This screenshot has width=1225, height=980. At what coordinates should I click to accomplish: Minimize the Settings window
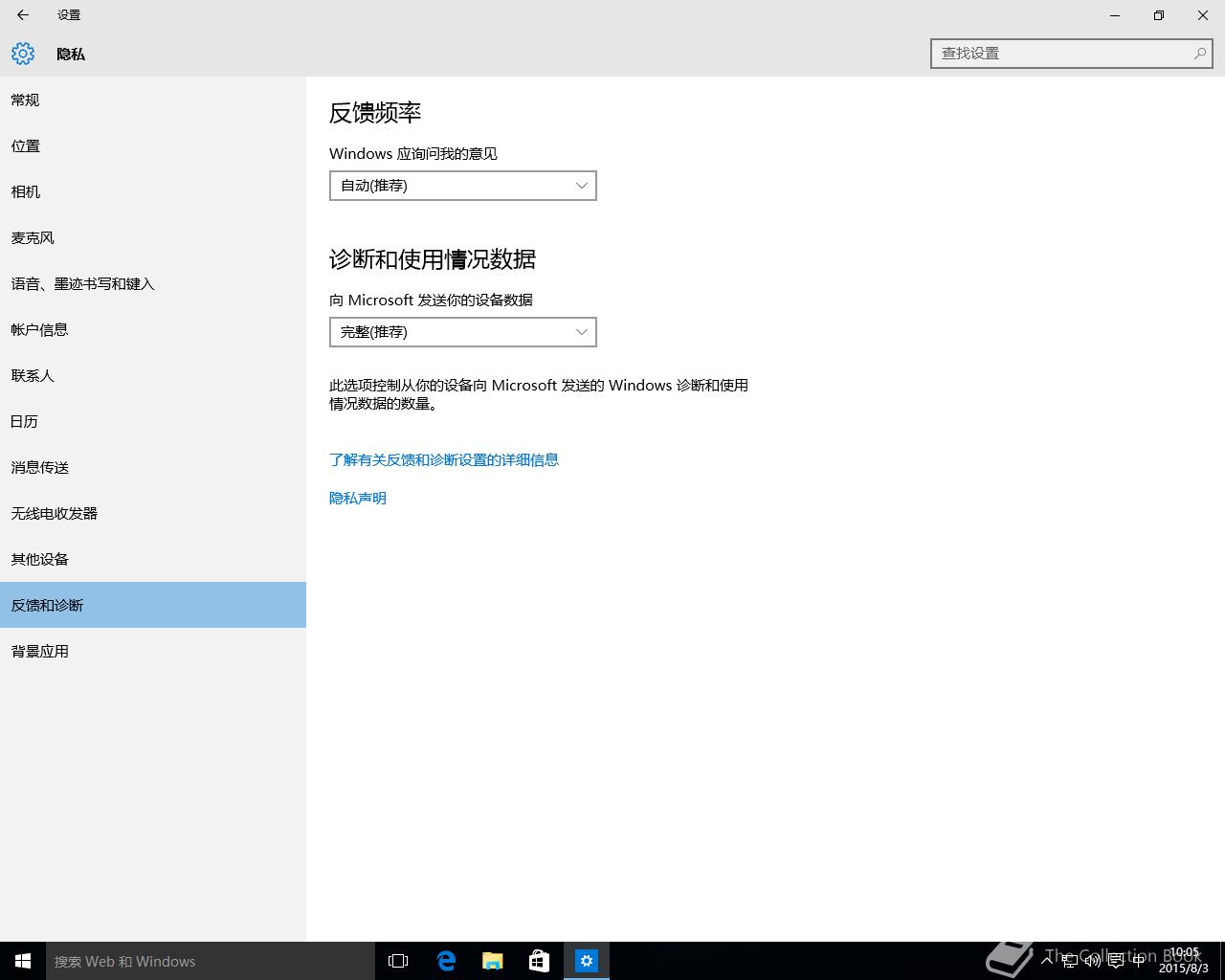click(x=1115, y=15)
